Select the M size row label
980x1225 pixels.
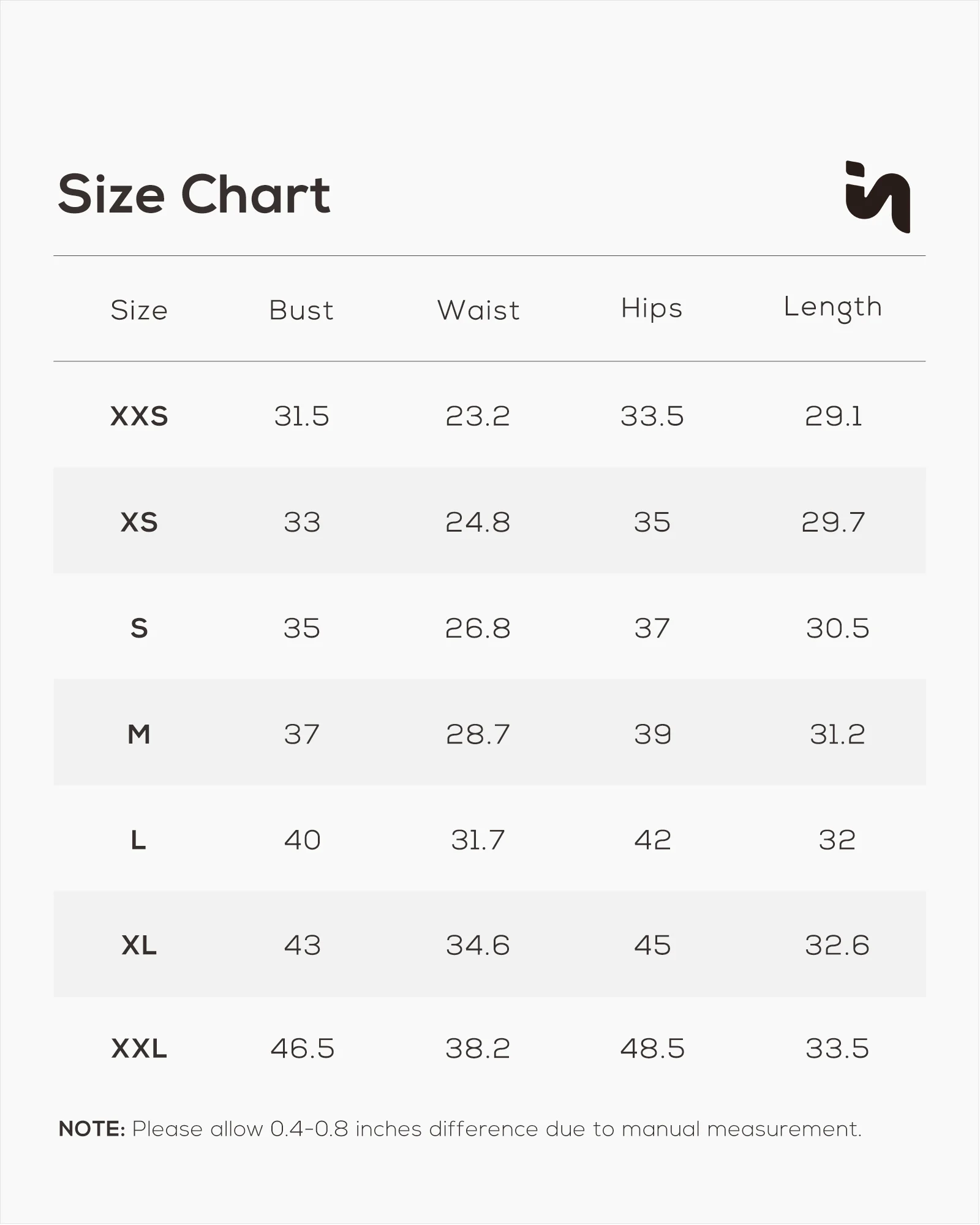tap(139, 734)
